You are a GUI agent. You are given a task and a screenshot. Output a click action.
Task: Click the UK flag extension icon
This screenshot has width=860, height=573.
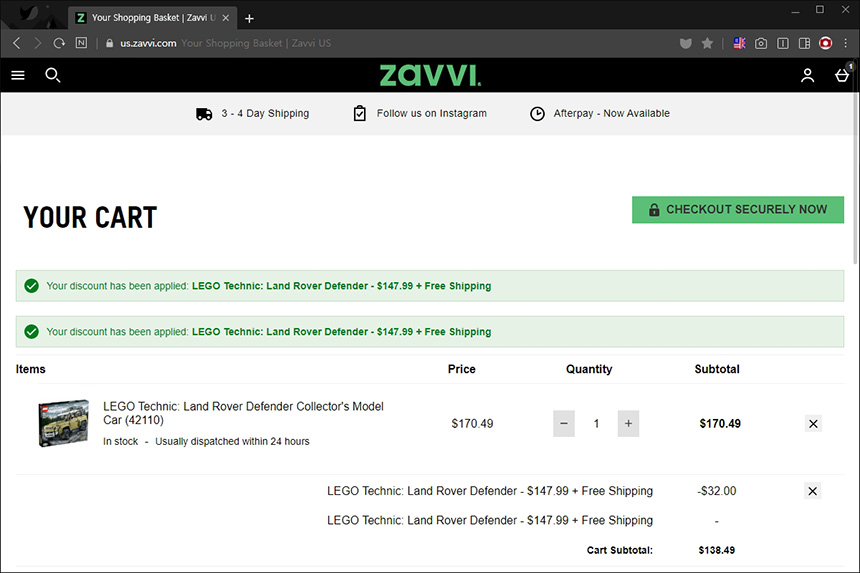[739, 43]
